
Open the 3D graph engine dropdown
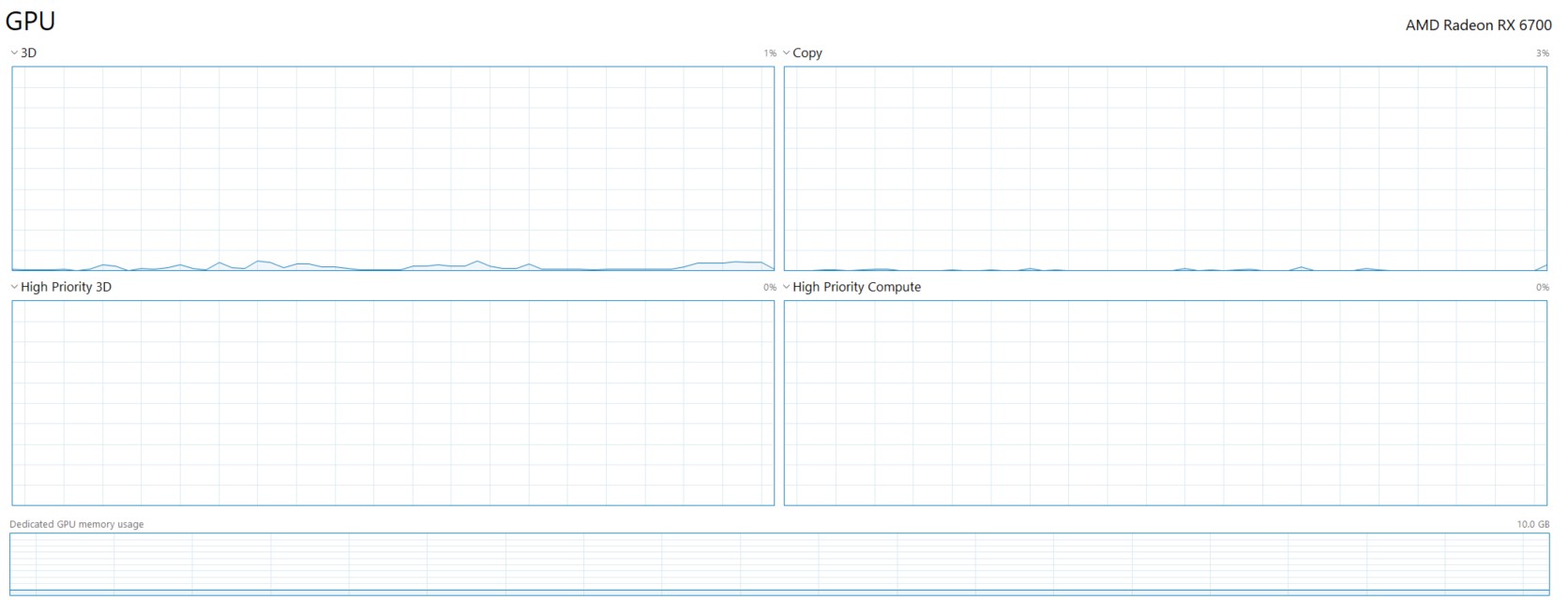tap(23, 53)
